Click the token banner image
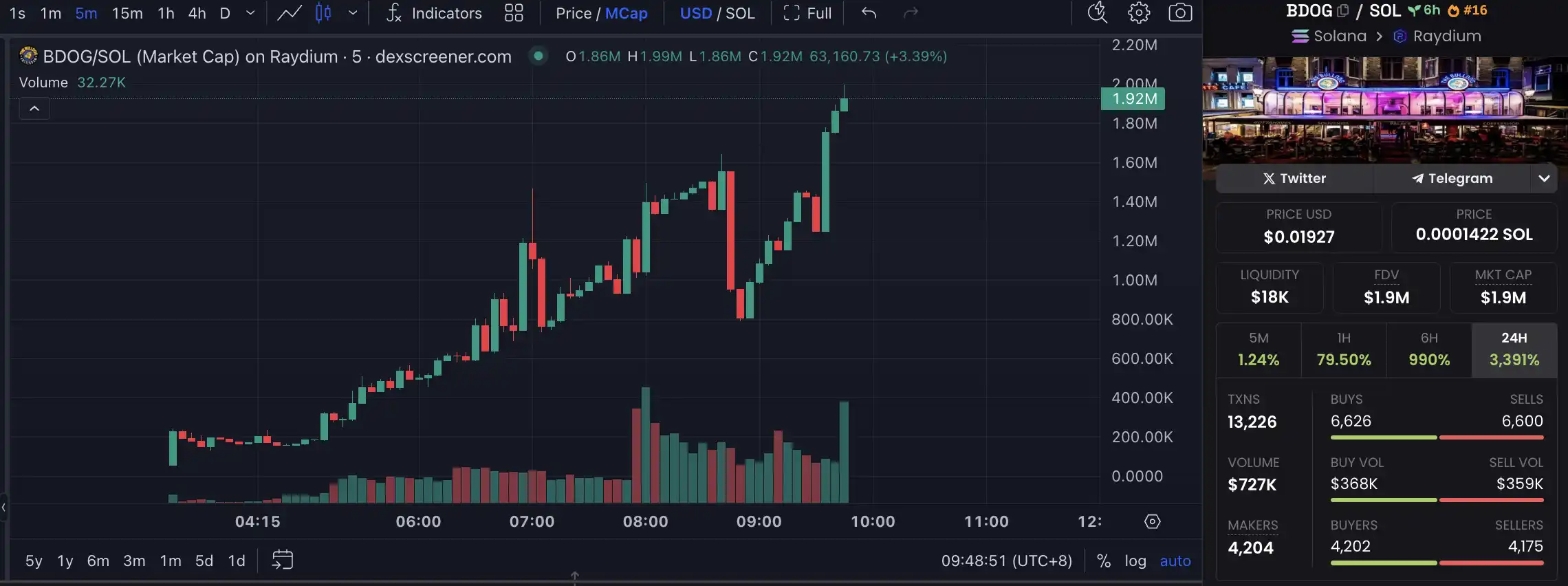1568x586 pixels. tap(1384, 109)
